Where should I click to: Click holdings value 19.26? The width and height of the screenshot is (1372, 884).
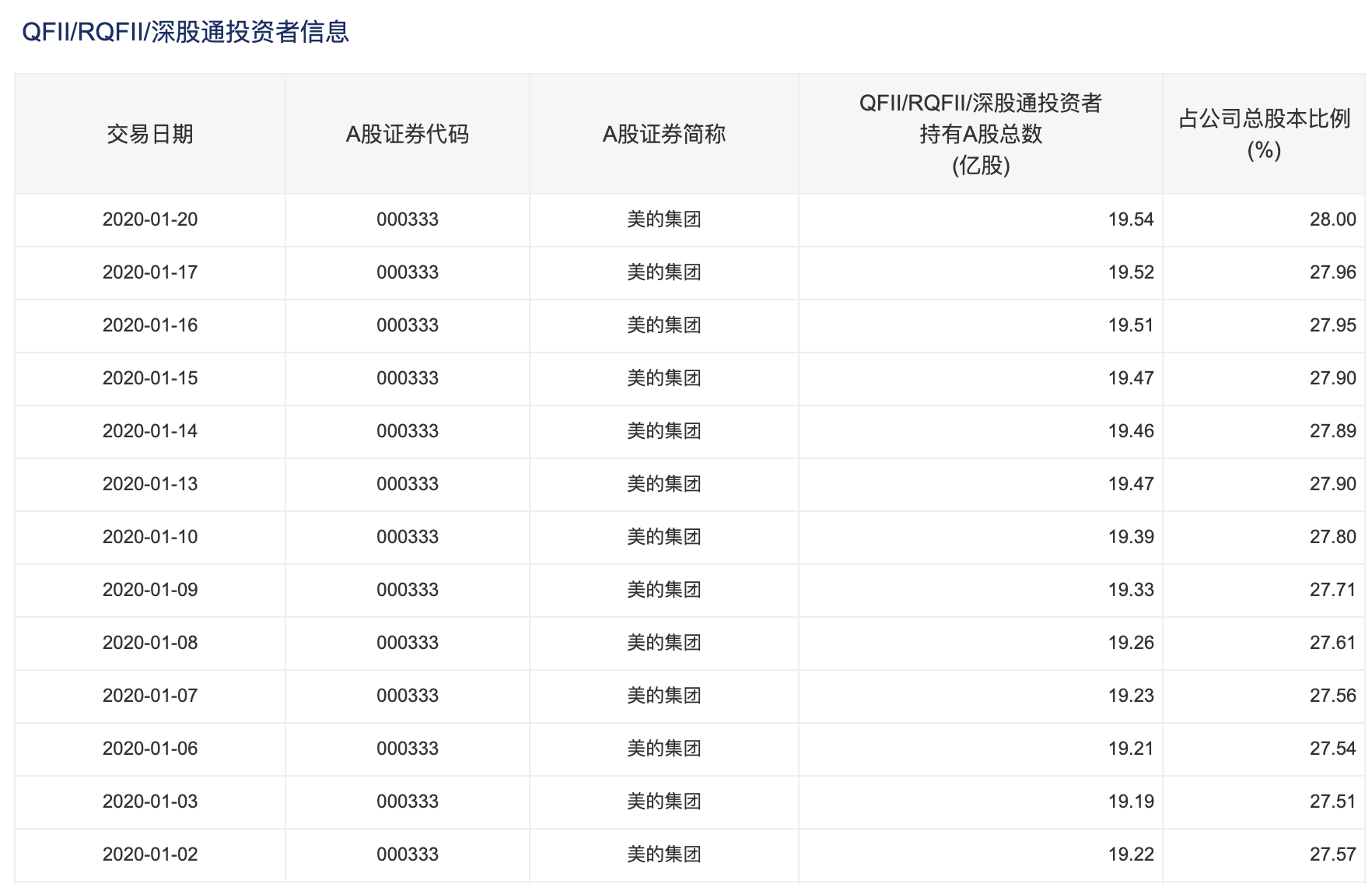1131,643
